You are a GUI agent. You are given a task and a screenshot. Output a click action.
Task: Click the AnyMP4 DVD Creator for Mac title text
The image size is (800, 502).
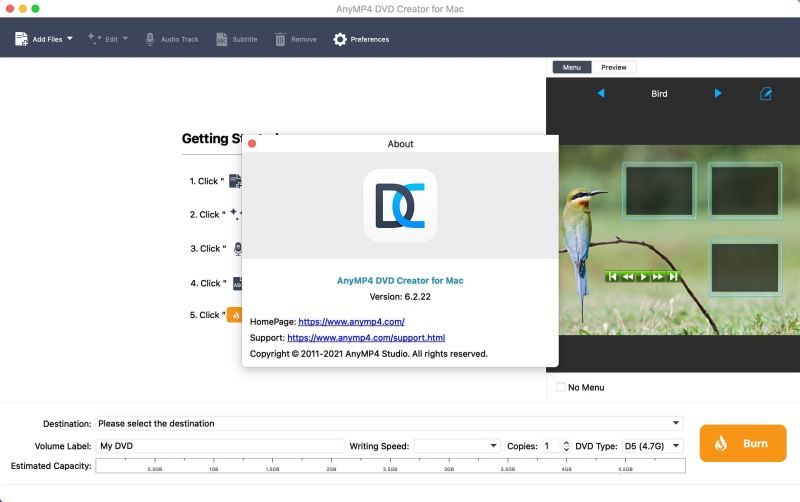tap(400, 281)
